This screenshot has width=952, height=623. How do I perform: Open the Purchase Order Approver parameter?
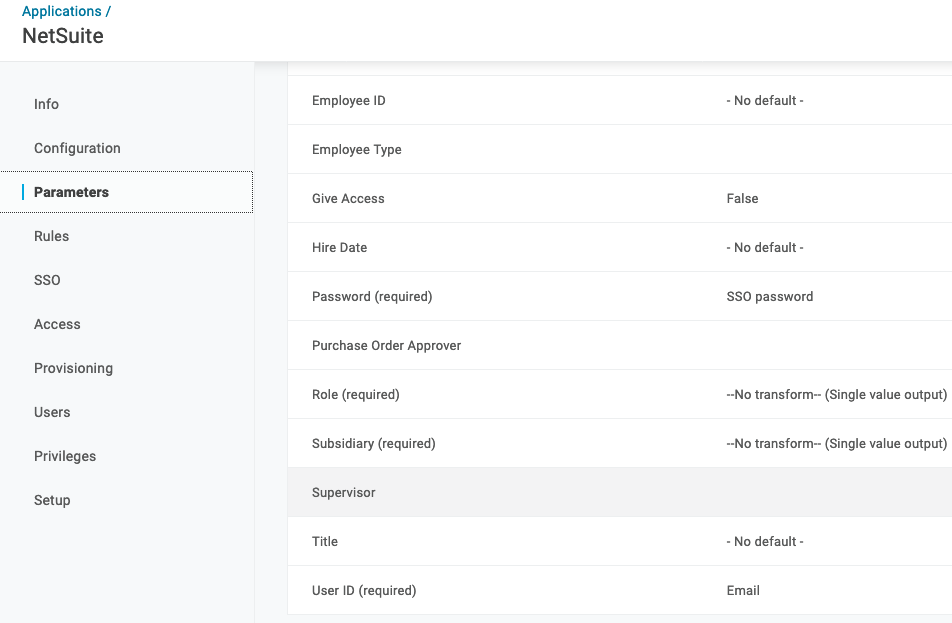tap(387, 346)
